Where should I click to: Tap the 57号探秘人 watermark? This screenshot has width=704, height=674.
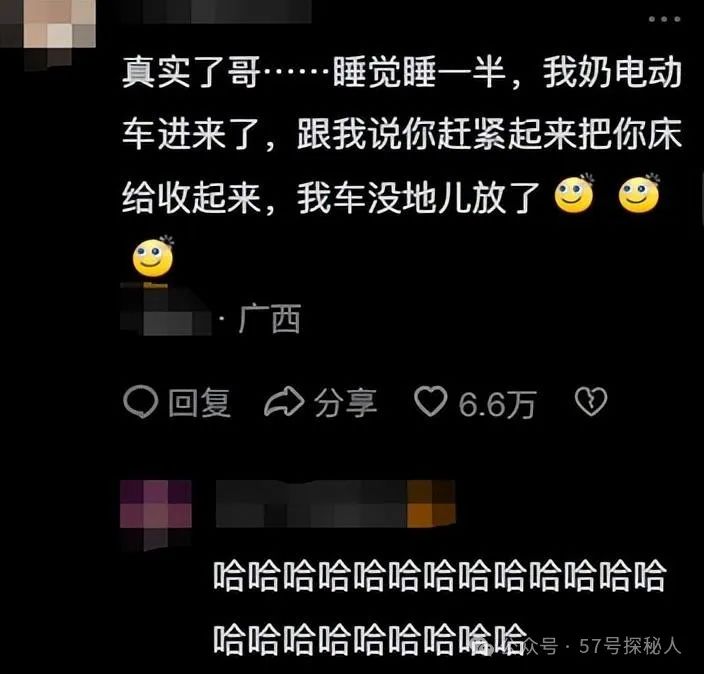(x=630, y=646)
